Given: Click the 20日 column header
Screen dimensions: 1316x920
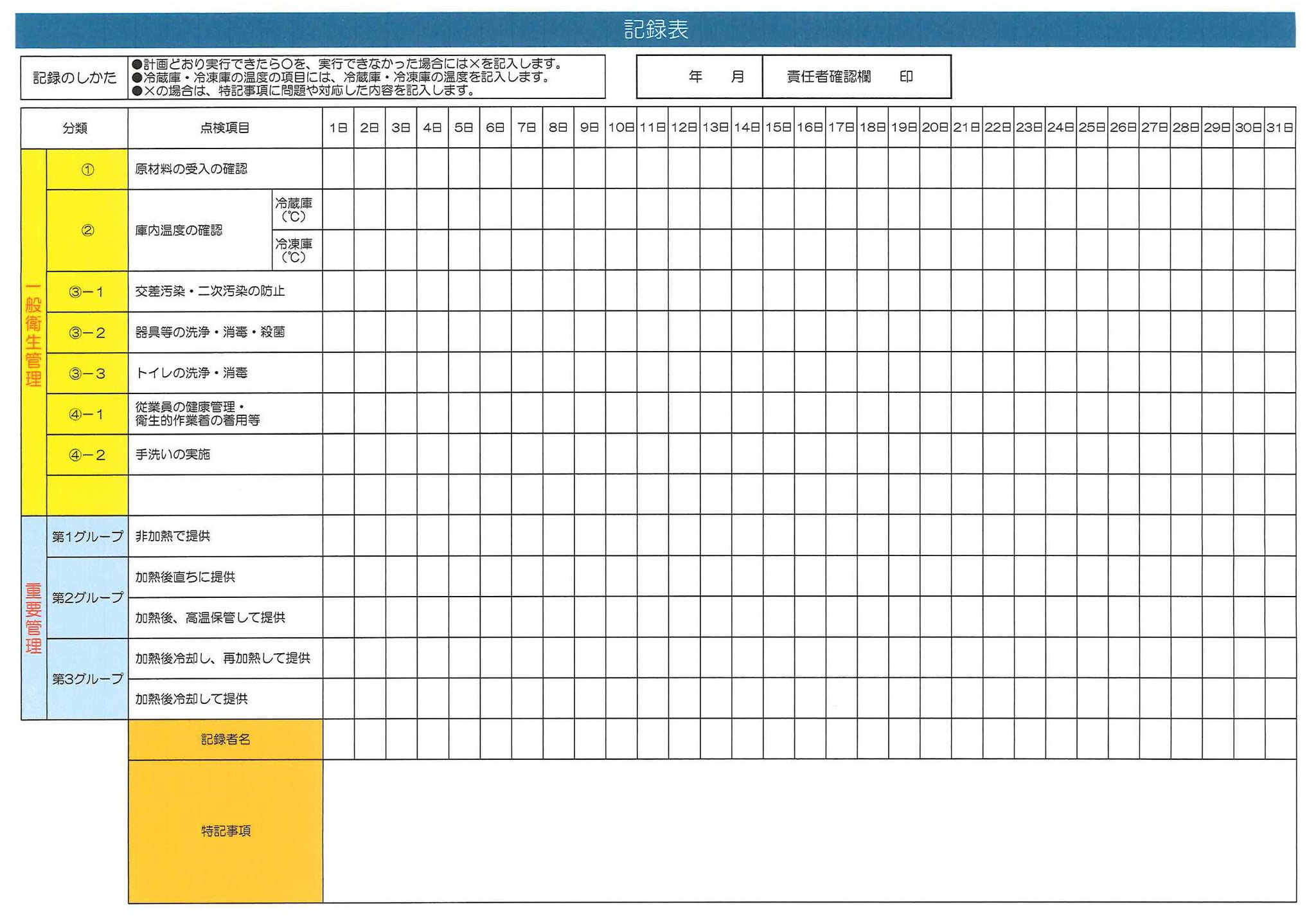Looking at the screenshot, I should tap(935, 128).
